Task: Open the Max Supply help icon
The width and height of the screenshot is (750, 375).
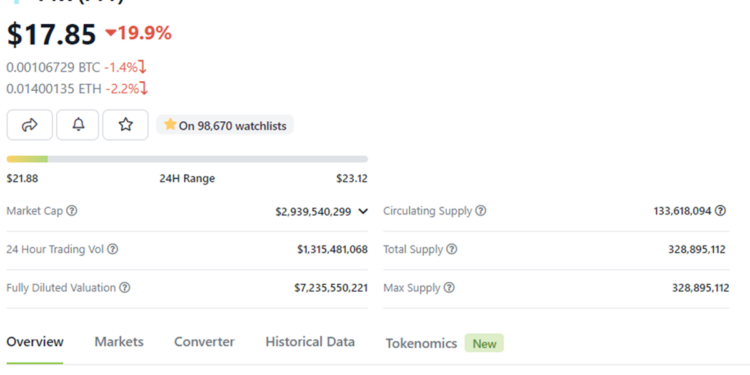Action: click(449, 288)
